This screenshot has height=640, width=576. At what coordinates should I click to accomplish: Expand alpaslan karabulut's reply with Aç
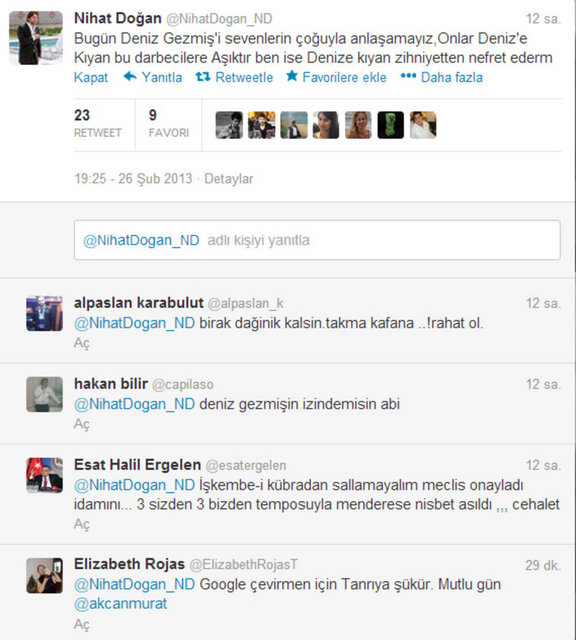coord(82,343)
